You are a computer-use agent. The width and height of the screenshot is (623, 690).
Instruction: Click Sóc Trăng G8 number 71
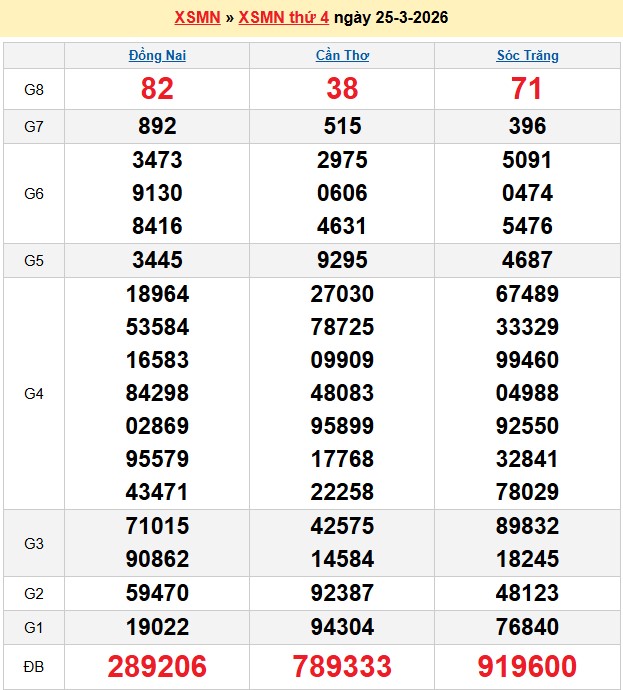point(527,89)
